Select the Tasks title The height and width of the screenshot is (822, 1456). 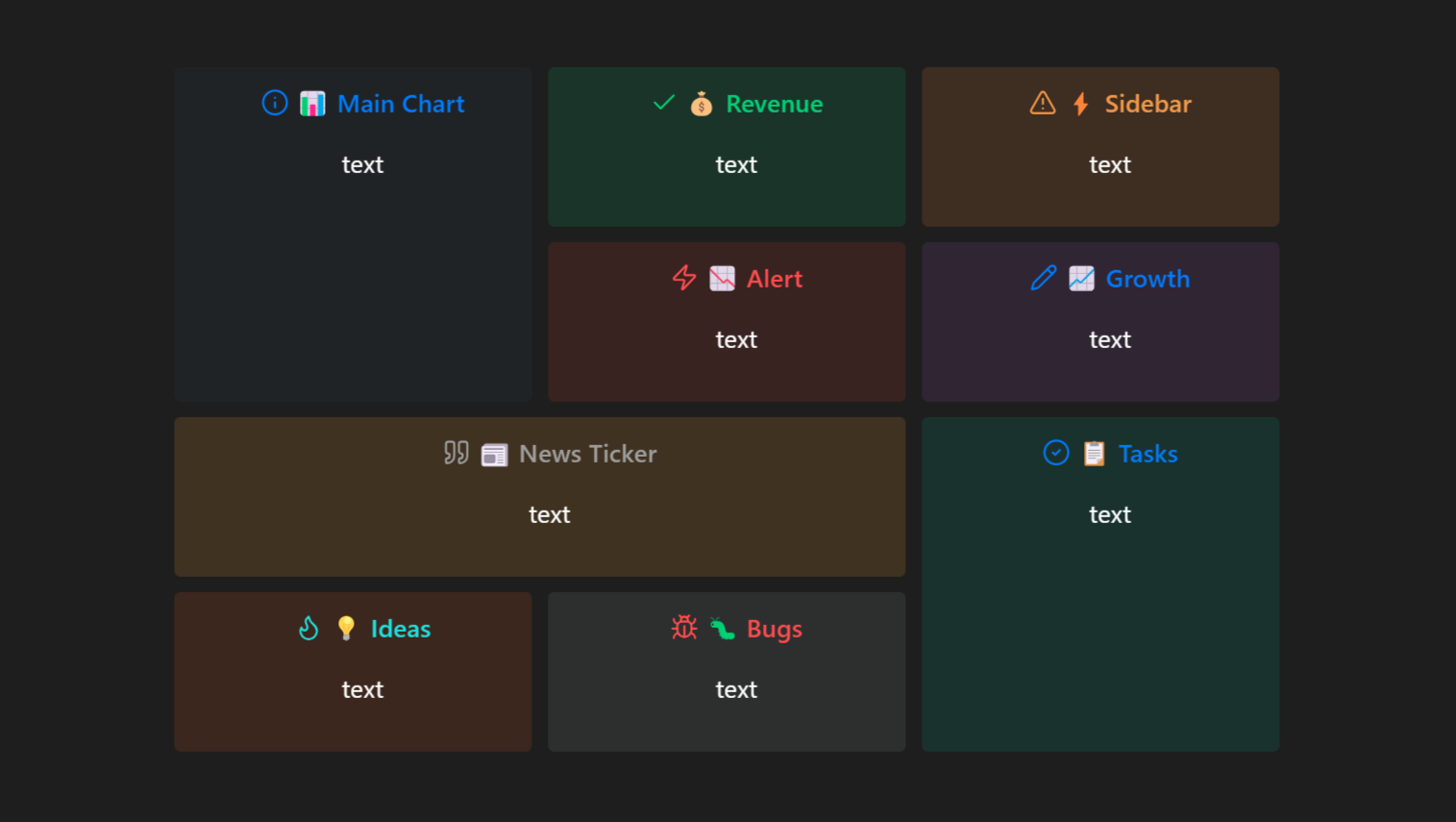click(x=1148, y=454)
